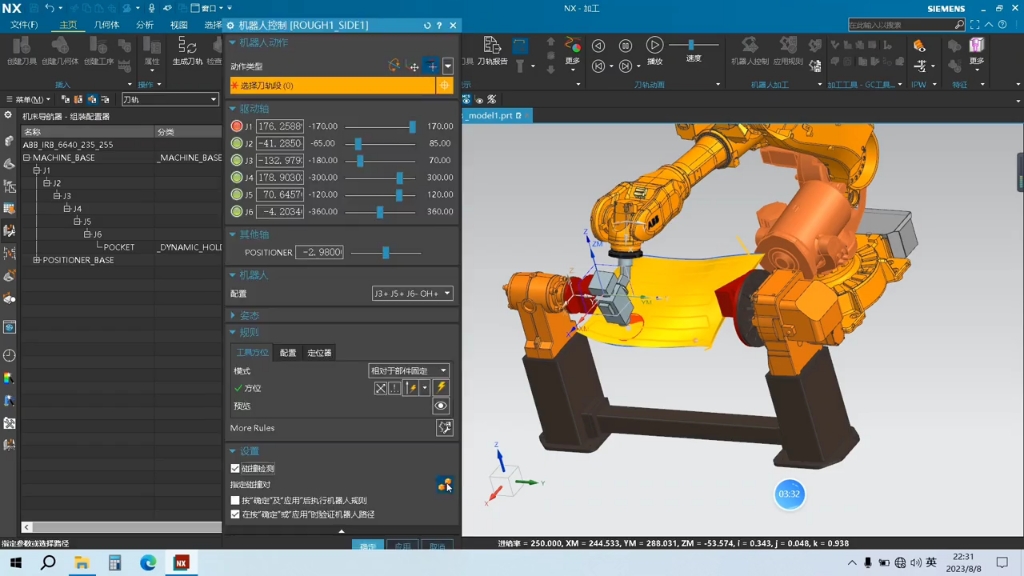Click the toolpath segment pick-point icon
This screenshot has width=1024, height=576.
(444, 86)
